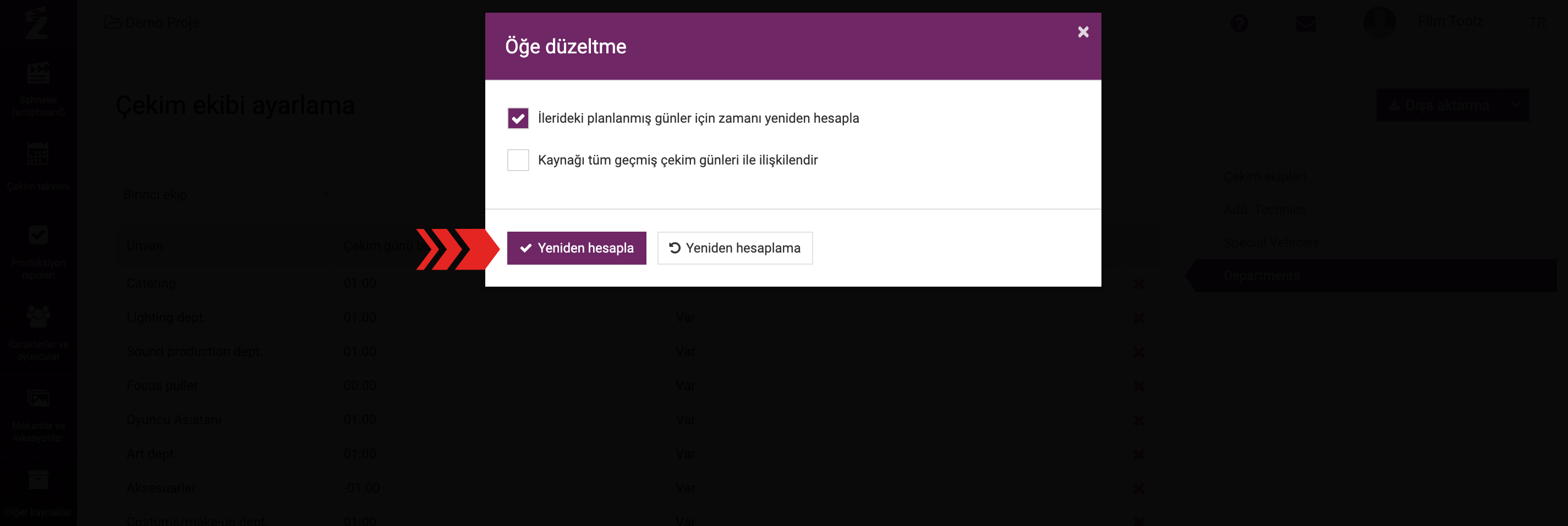This screenshot has height=526, width=1568.
Task: Click the Catering row title
Action: pyautogui.click(x=151, y=284)
